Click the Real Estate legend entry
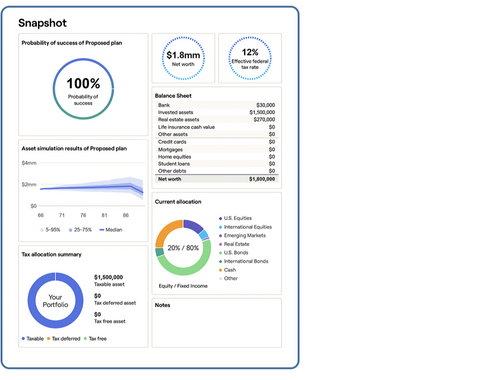This screenshot has height=380, width=500. 234,244
